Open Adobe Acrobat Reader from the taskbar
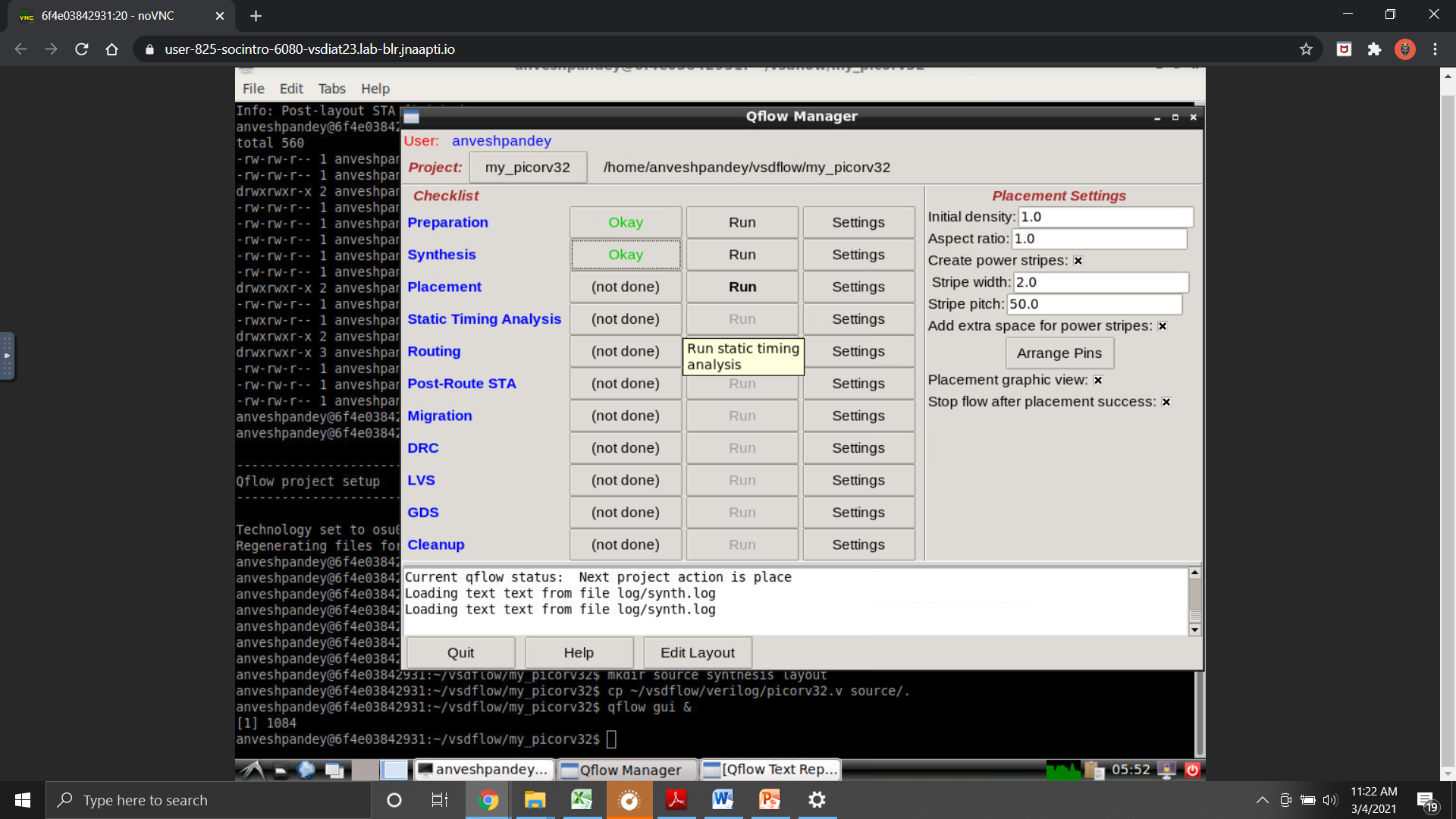Screen dimensions: 1456x819 [676, 800]
